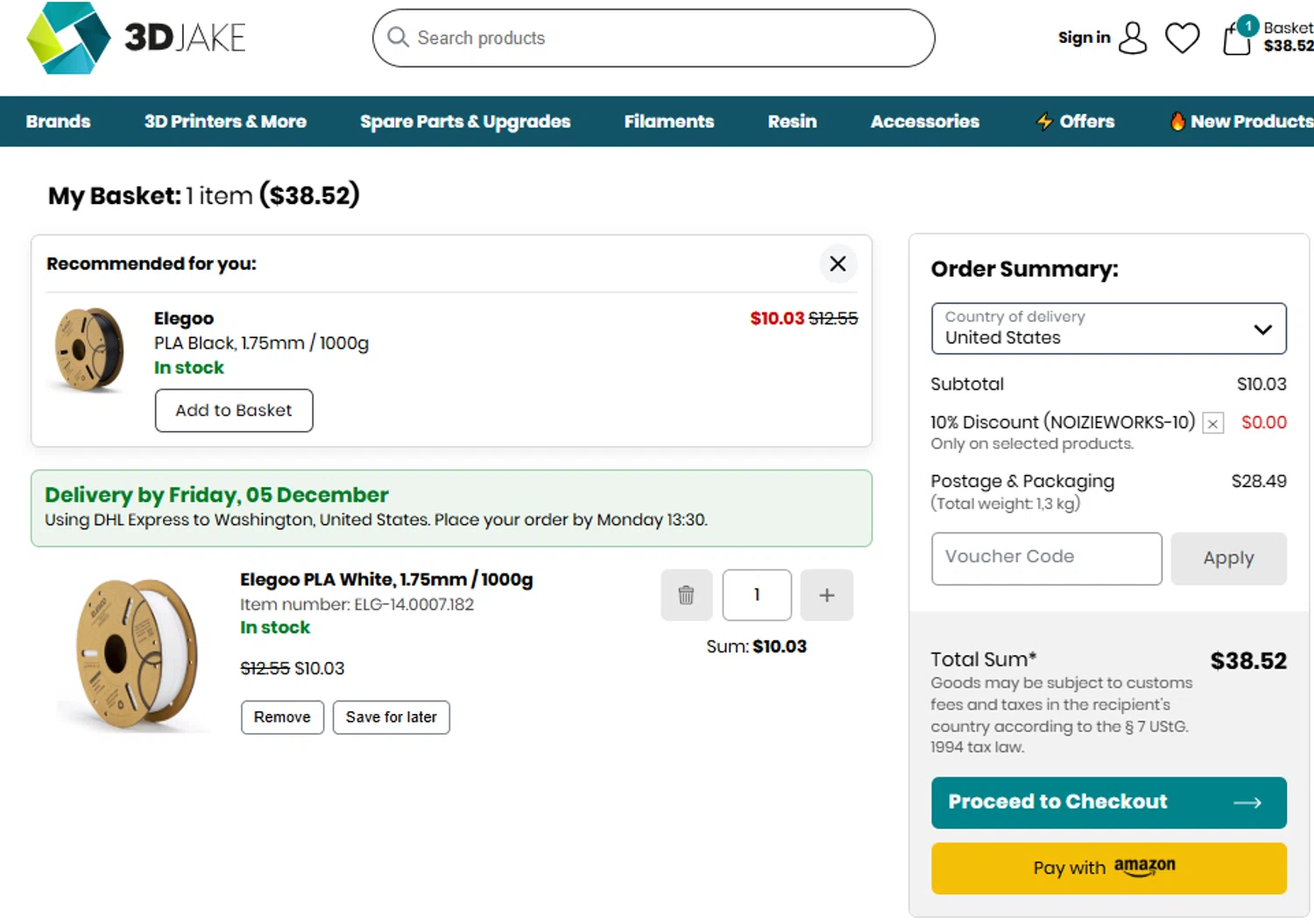Open the Resin menu
Screen dimensions: 1314x924
[792, 122]
